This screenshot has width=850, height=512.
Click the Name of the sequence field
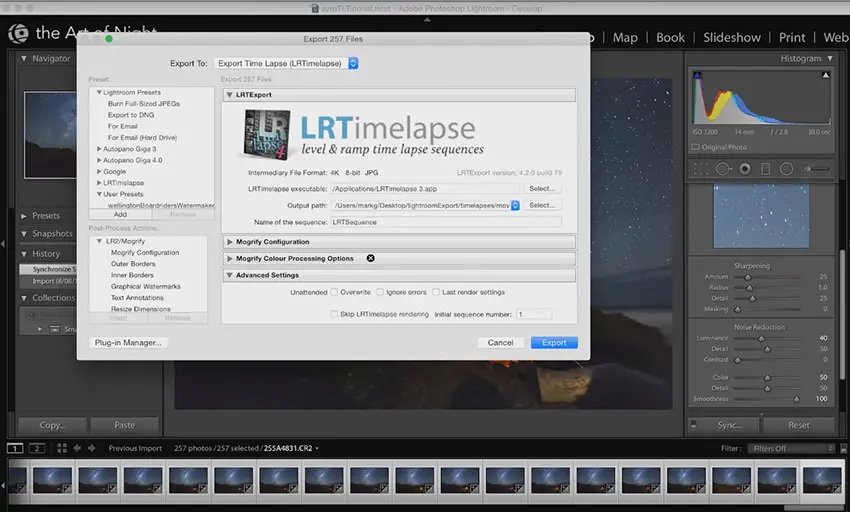tap(446, 222)
